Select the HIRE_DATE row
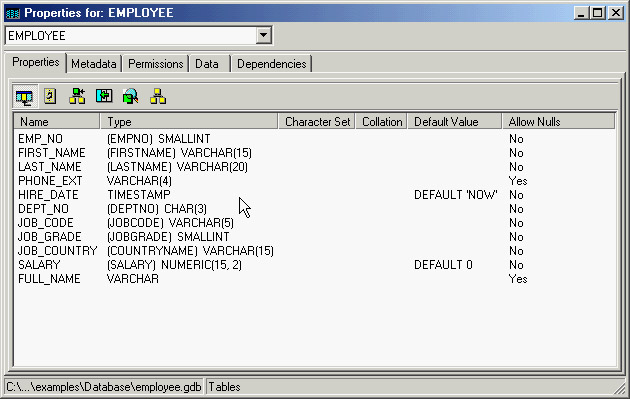This screenshot has height=399, width=630. (315, 195)
